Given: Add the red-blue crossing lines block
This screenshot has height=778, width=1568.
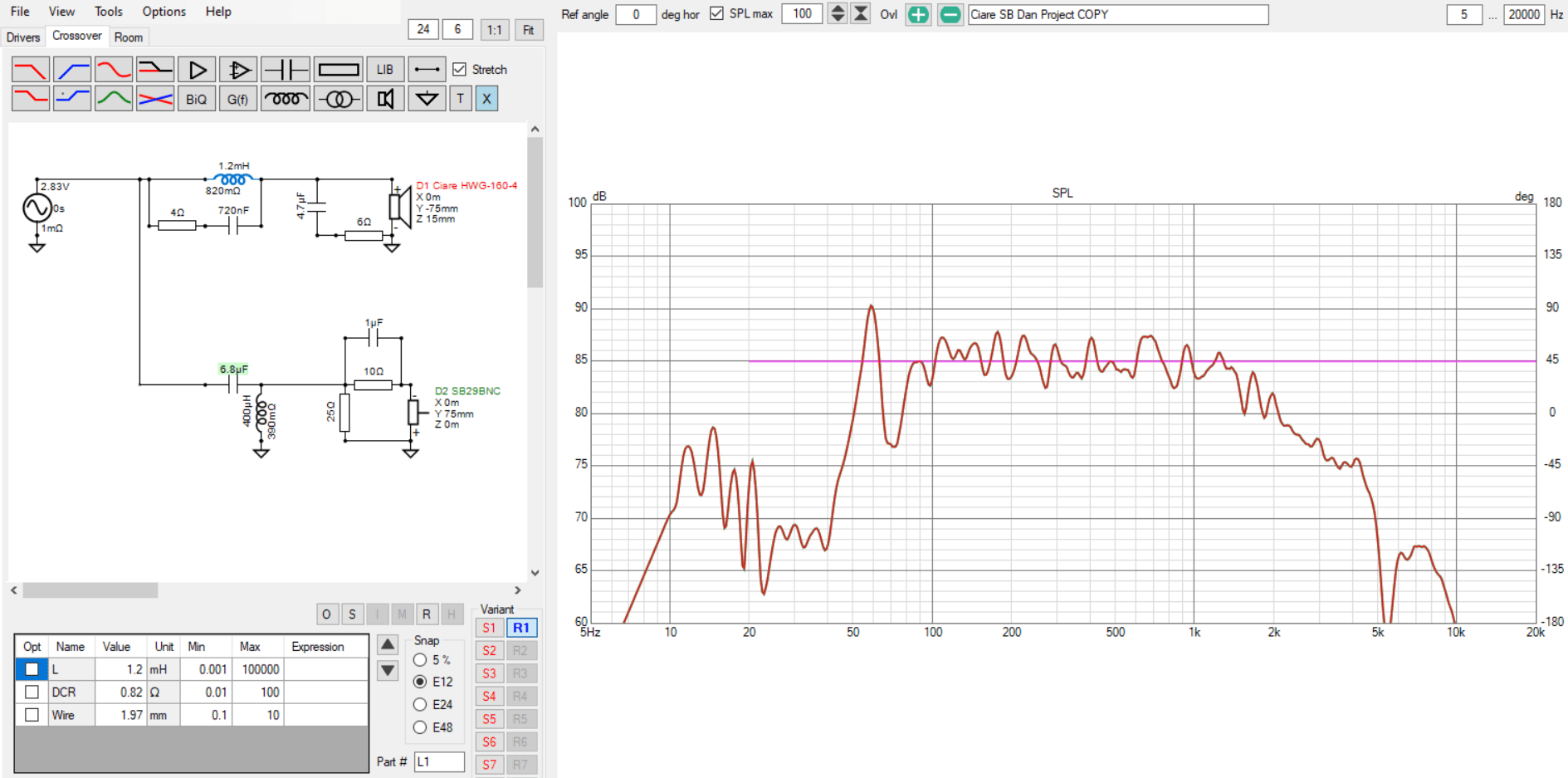Looking at the screenshot, I should [155, 99].
